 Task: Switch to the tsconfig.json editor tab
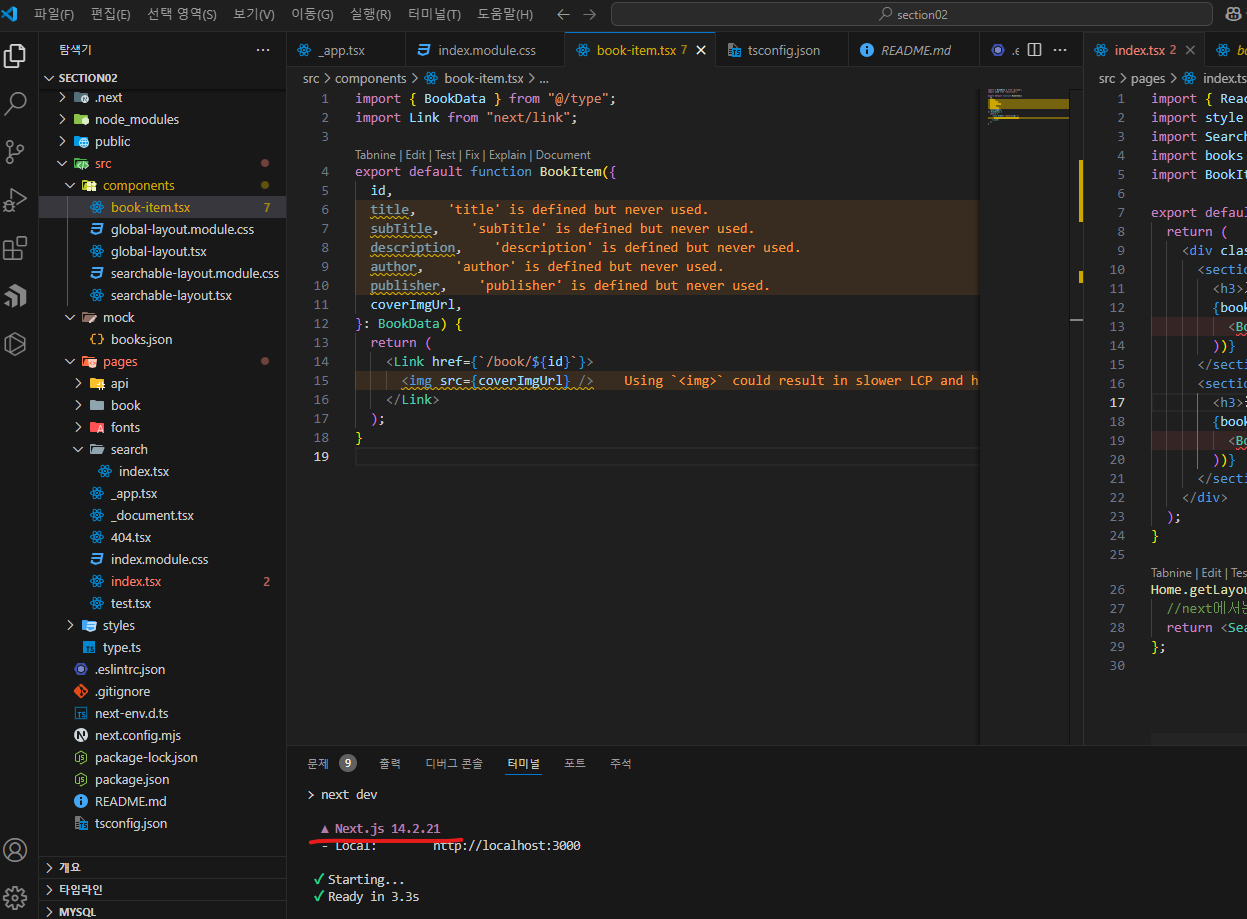point(783,50)
